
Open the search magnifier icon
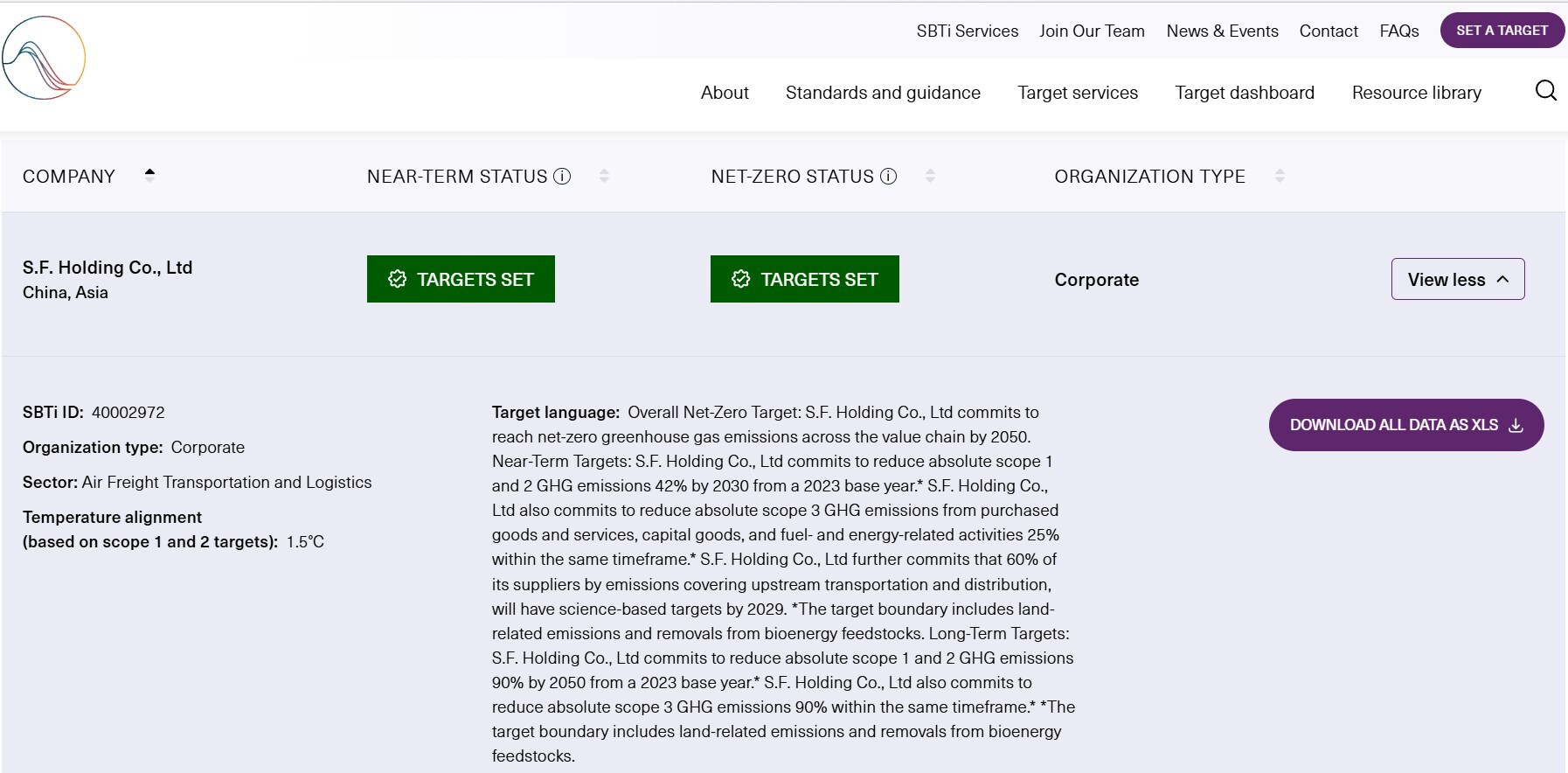click(x=1545, y=91)
